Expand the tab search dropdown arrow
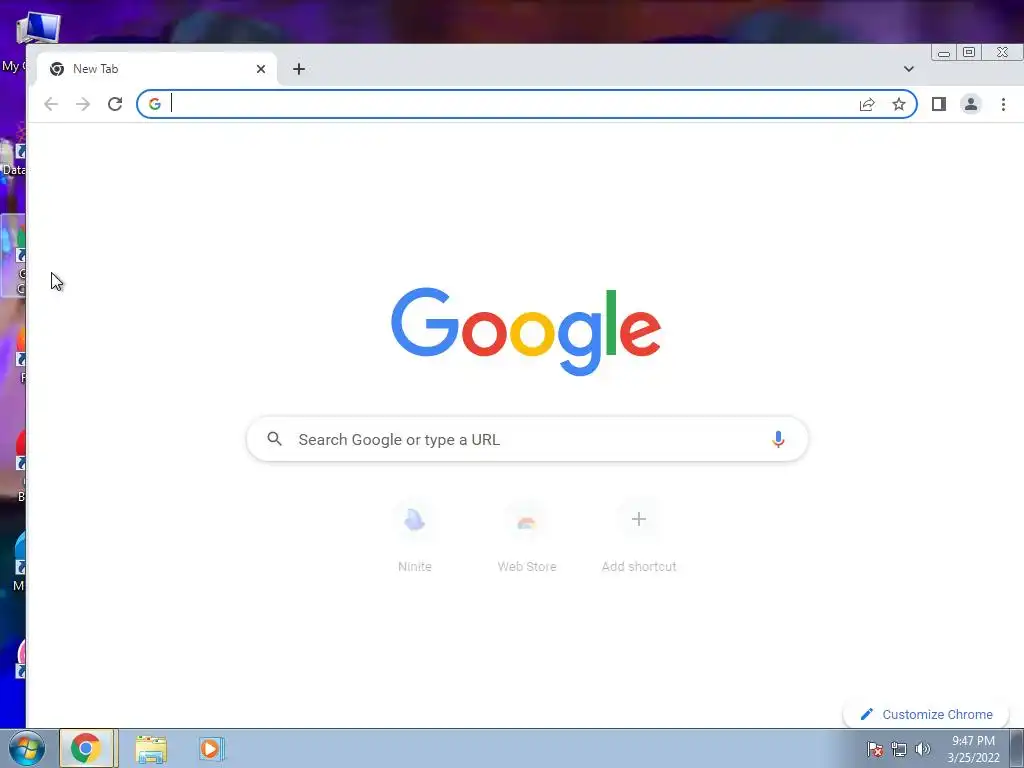This screenshot has height=768, width=1024. point(908,69)
